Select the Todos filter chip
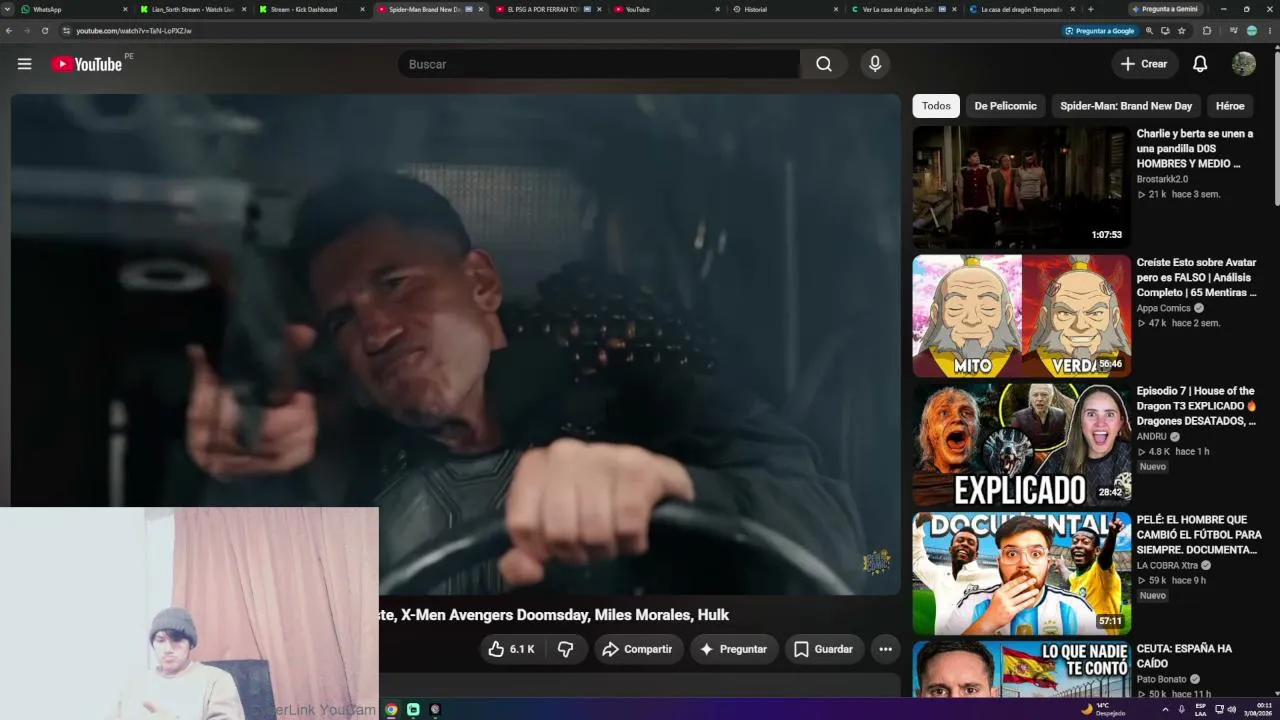The height and width of the screenshot is (720, 1280). pyautogui.click(x=936, y=106)
